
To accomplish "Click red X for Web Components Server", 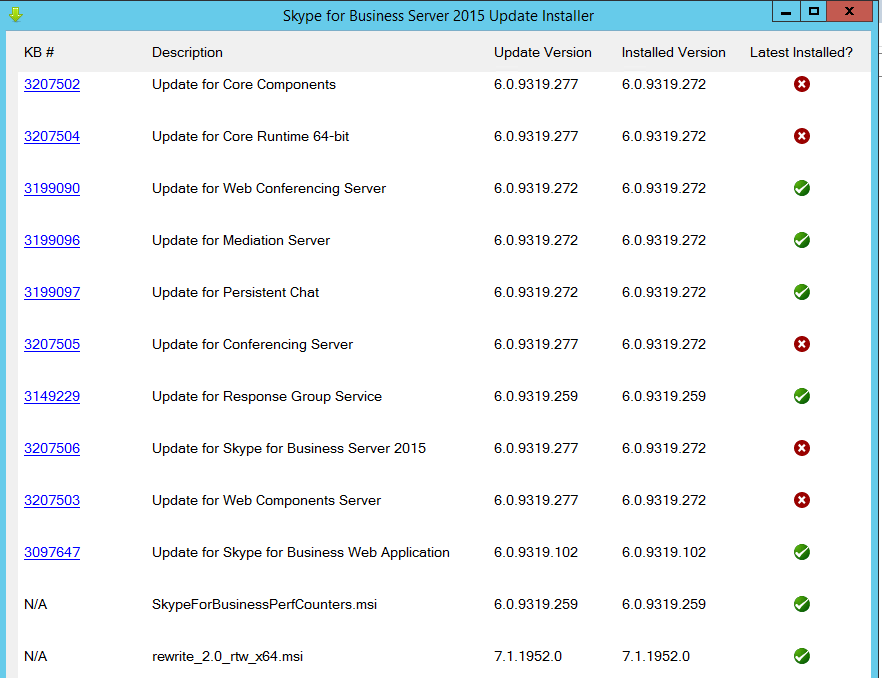I will [801, 500].
